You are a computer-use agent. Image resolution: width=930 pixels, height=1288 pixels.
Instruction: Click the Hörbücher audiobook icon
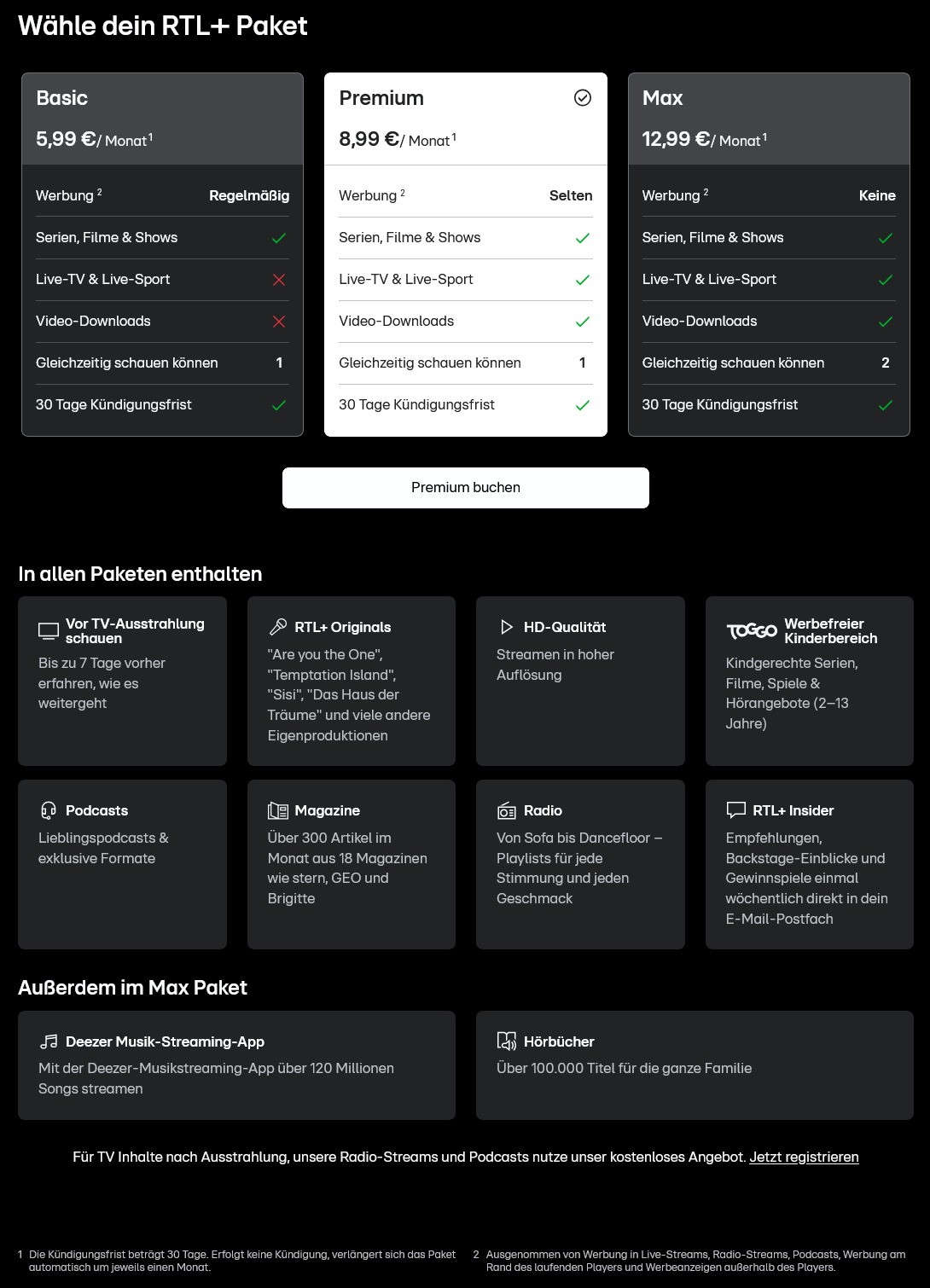[x=507, y=1041]
